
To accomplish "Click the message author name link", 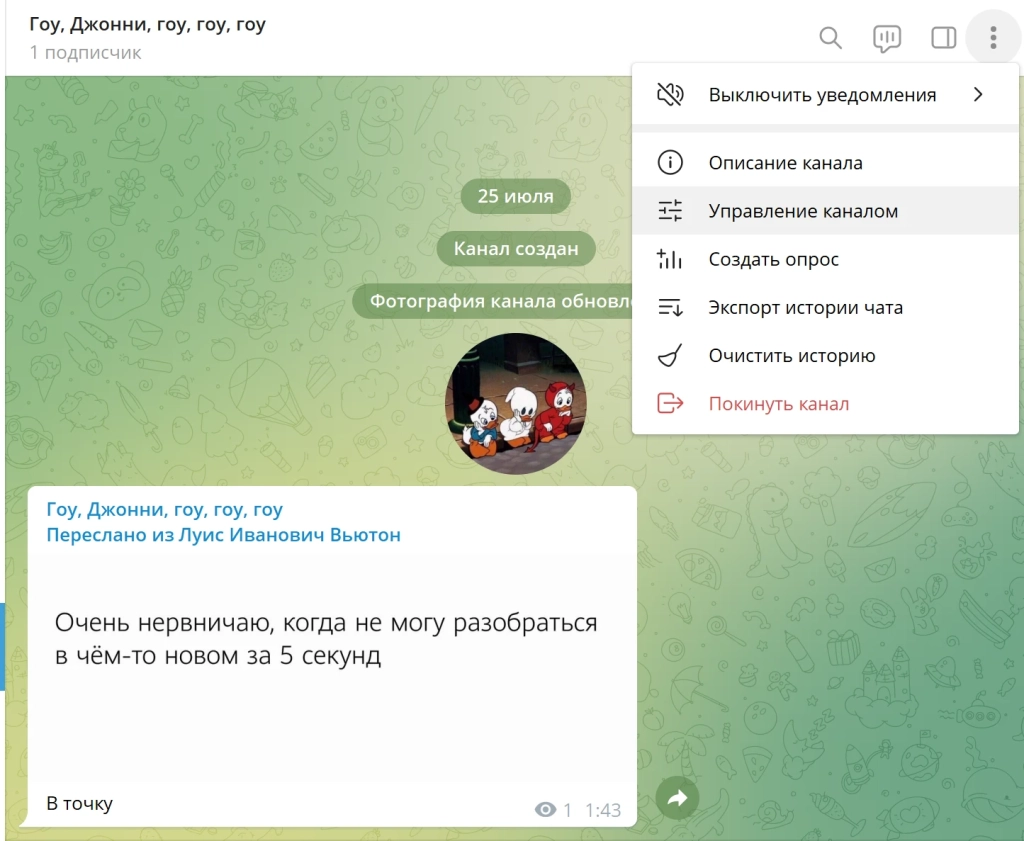I will pos(165,509).
